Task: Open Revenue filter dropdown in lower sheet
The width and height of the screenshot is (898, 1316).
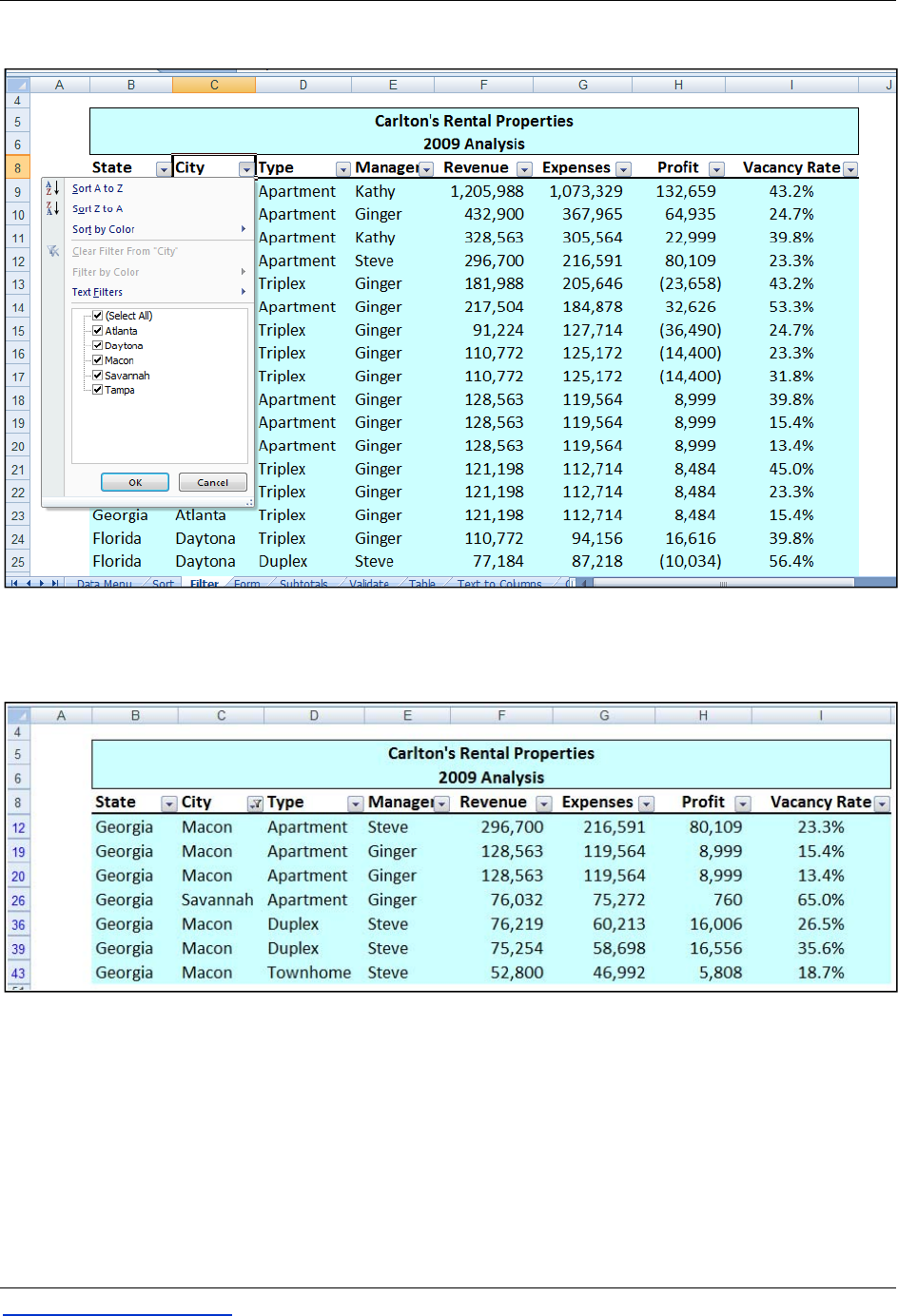Action: click(543, 803)
